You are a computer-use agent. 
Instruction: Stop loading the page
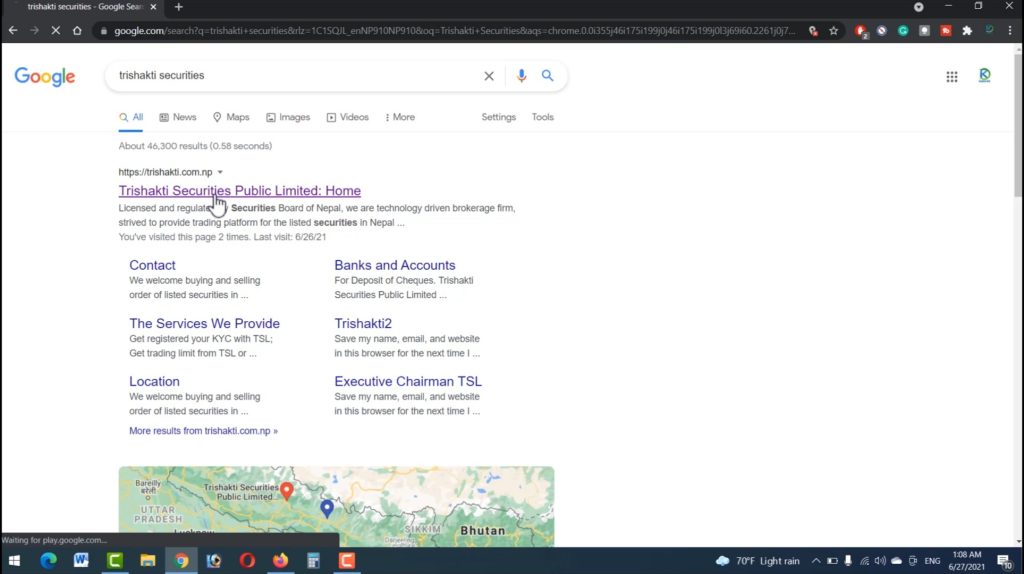coord(56,31)
